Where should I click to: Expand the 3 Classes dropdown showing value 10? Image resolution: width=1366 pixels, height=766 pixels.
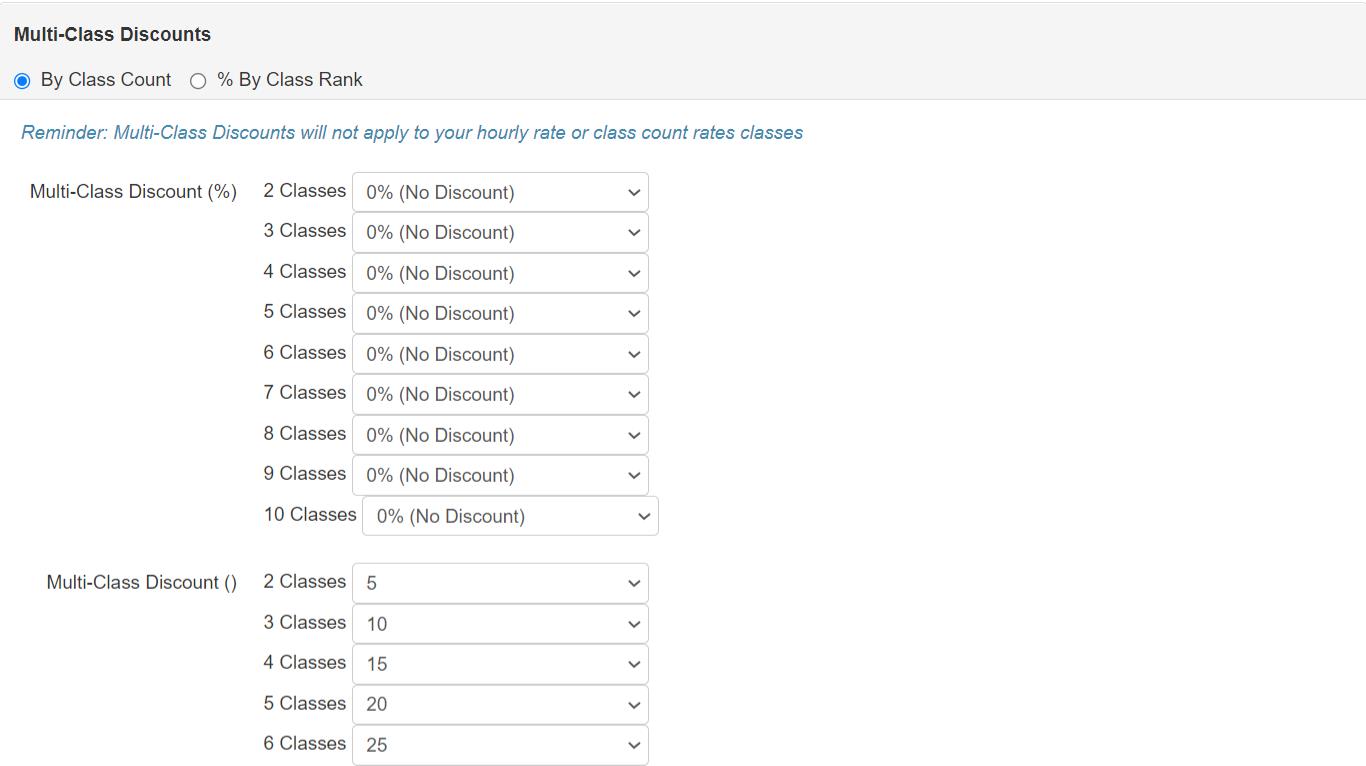(500, 623)
